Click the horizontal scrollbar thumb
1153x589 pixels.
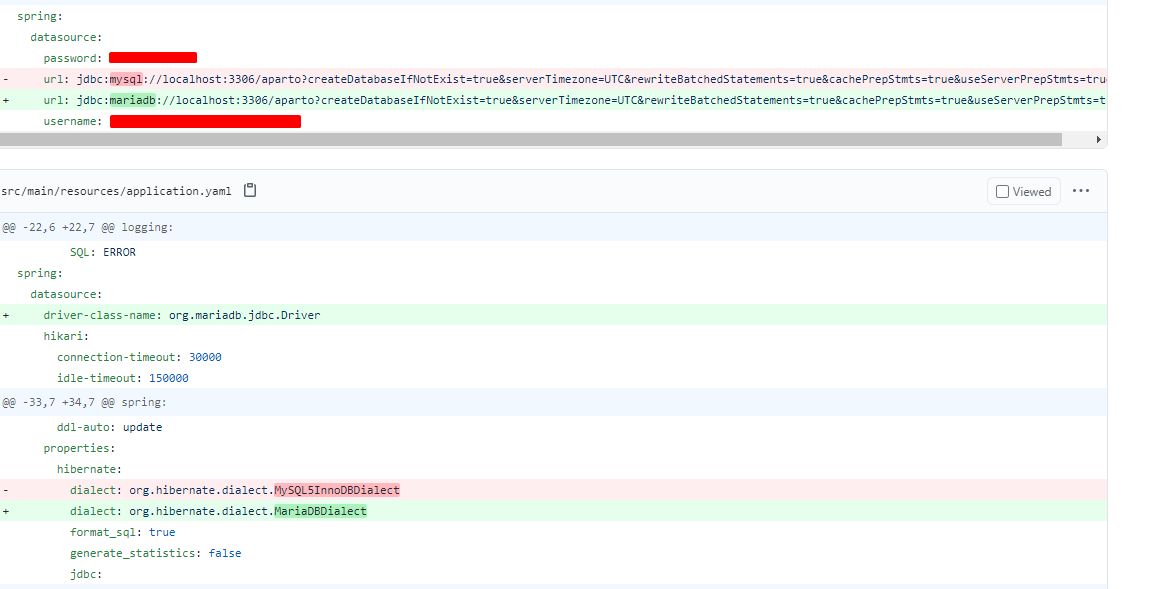pos(530,140)
